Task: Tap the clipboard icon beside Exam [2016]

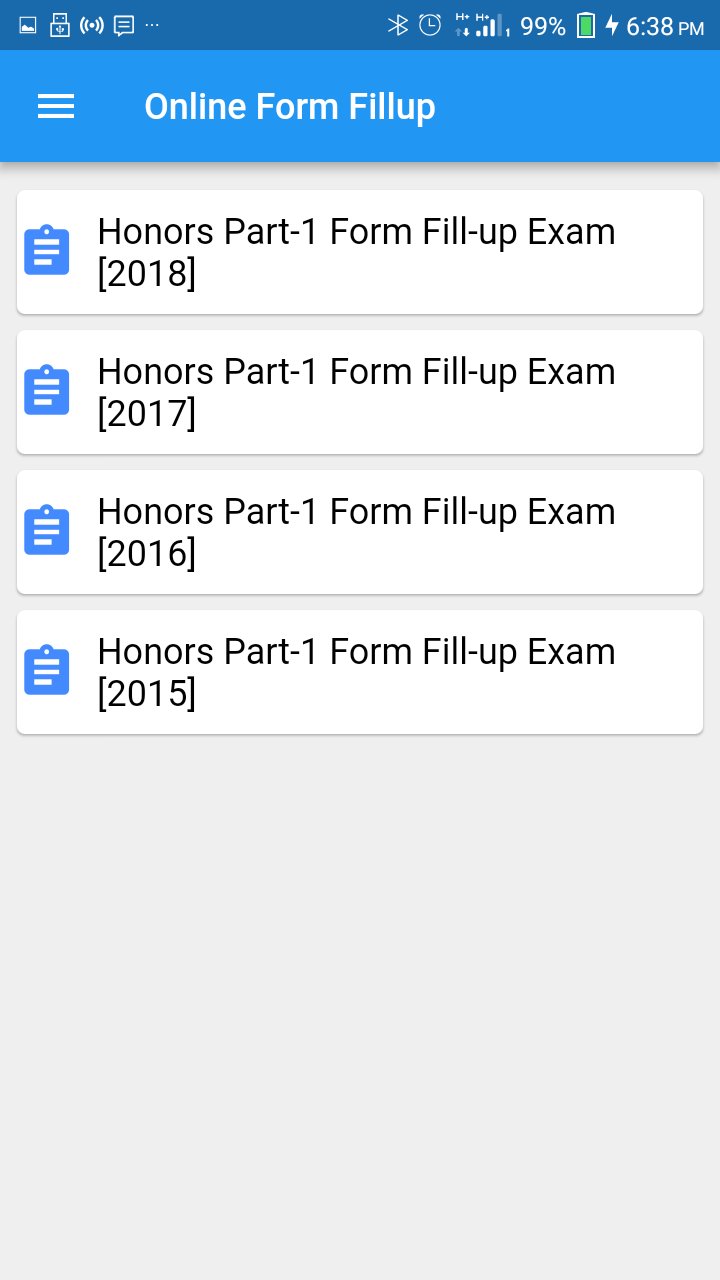Action: (47, 531)
